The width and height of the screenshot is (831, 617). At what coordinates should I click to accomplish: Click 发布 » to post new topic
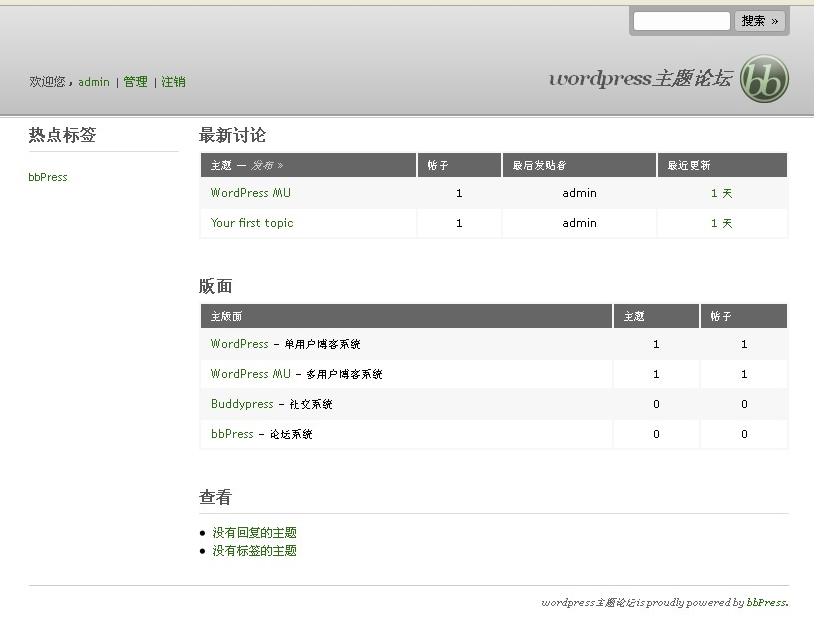click(x=267, y=166)
